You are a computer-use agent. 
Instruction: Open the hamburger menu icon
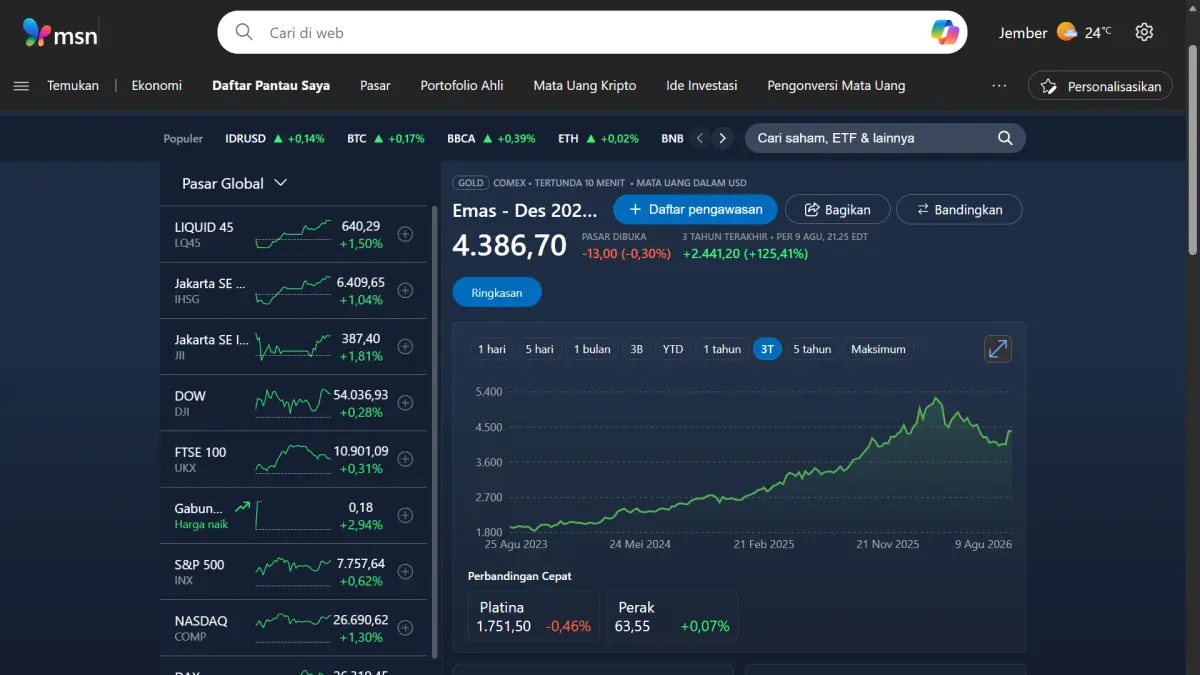pyautogui.click(x=21, y=86)
